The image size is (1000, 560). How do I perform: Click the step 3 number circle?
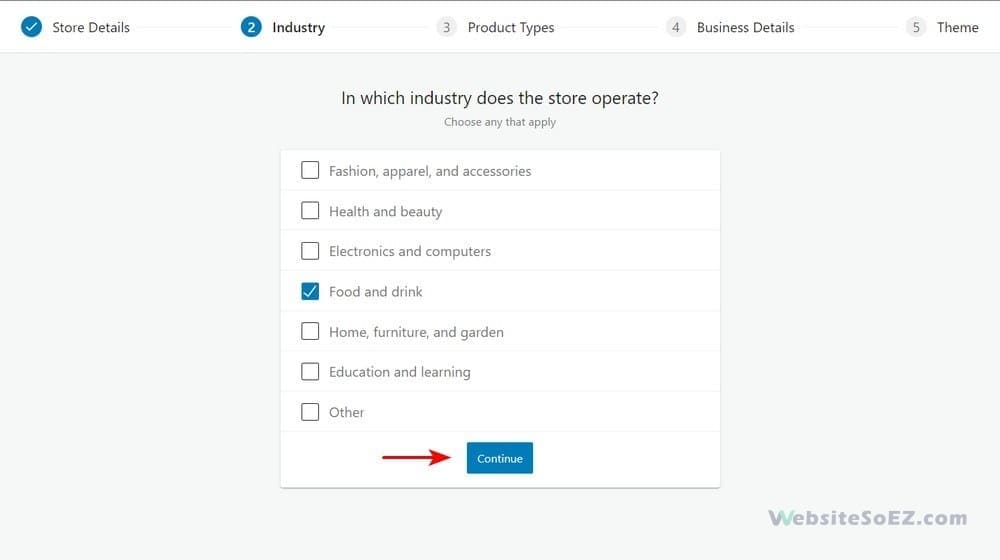(x=446, y=27)
